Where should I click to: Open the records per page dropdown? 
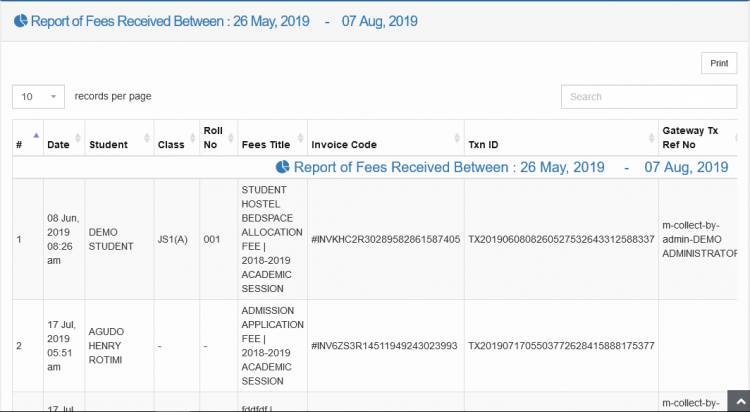pos(39,96)
